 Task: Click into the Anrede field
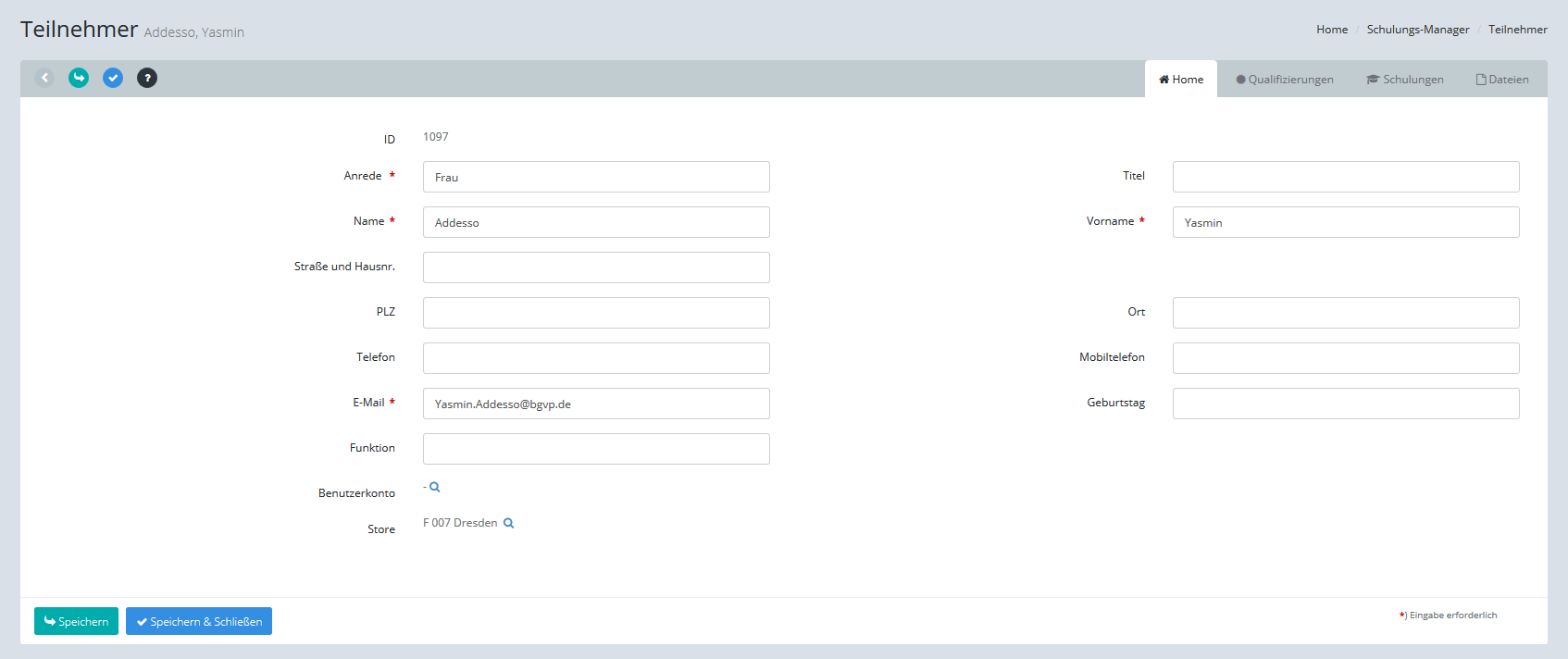click(x=596, y=177)
